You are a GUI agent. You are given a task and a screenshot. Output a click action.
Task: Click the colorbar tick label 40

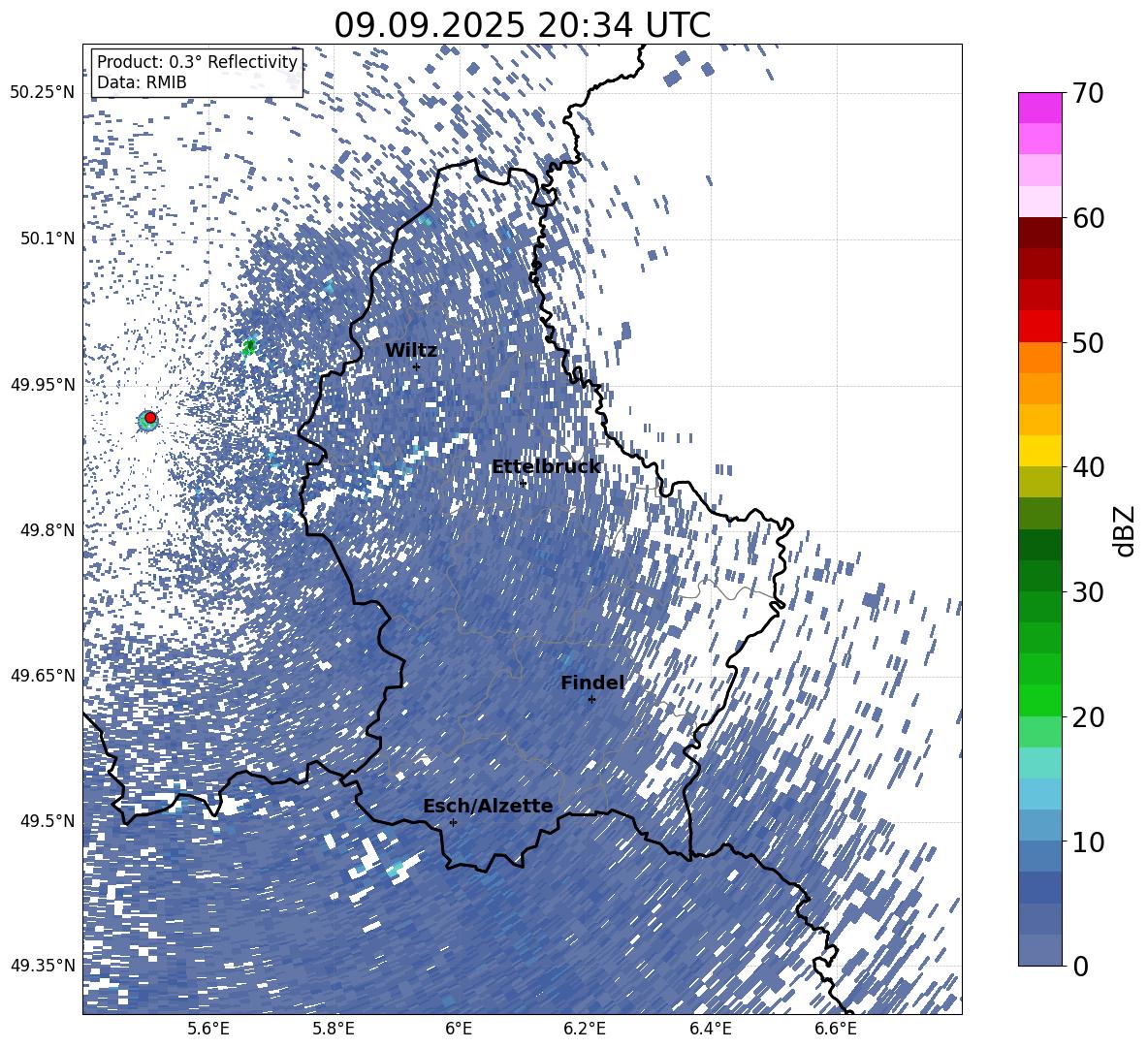(x=1088, y=467)
